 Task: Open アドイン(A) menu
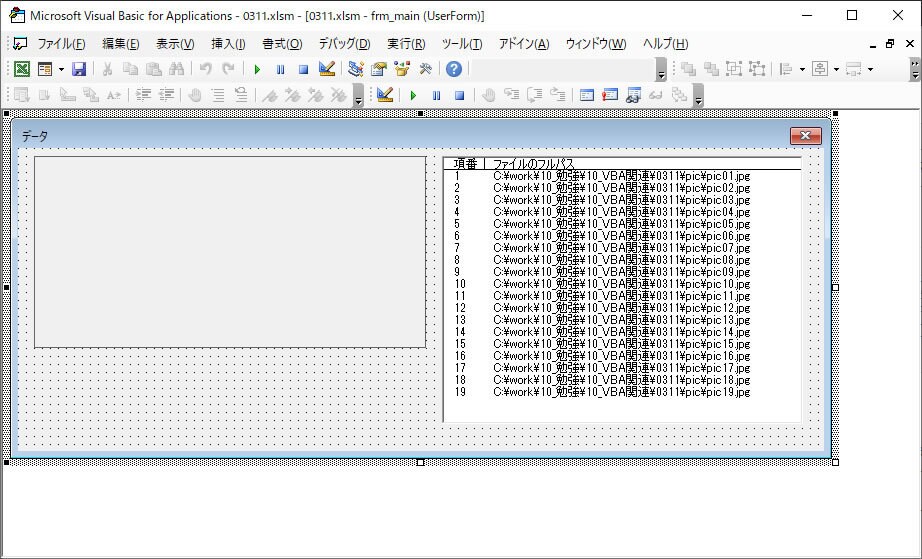pos(524,43)
